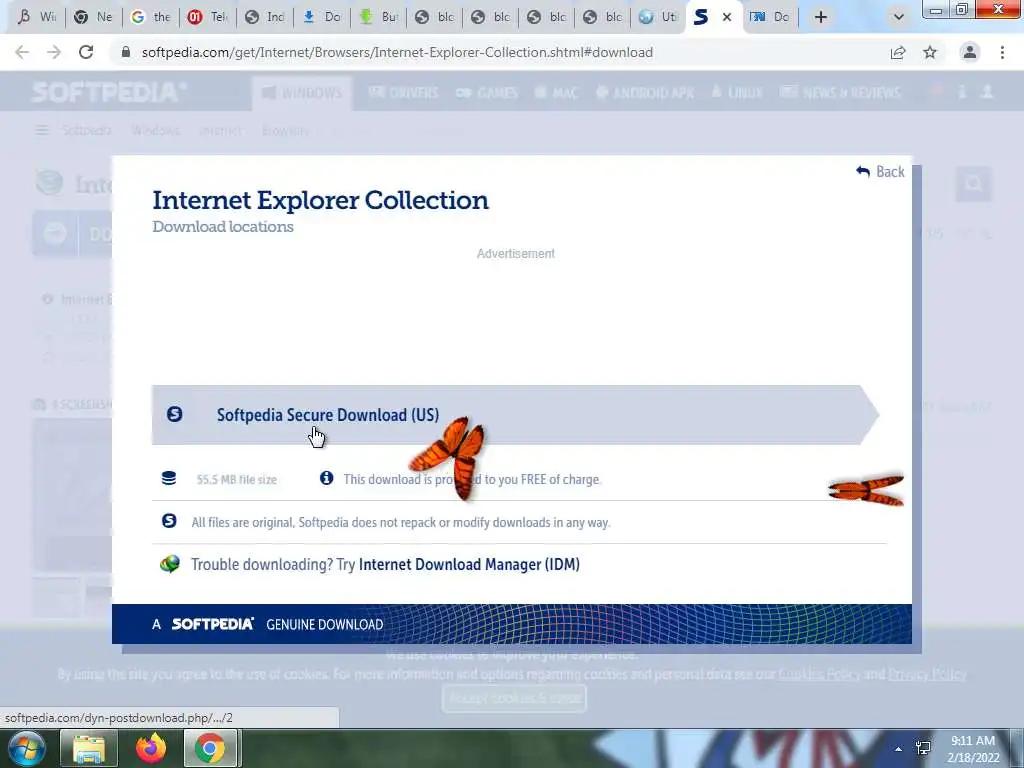
Task: Switch to the 'Bu' tab
Action: [379, 17]
